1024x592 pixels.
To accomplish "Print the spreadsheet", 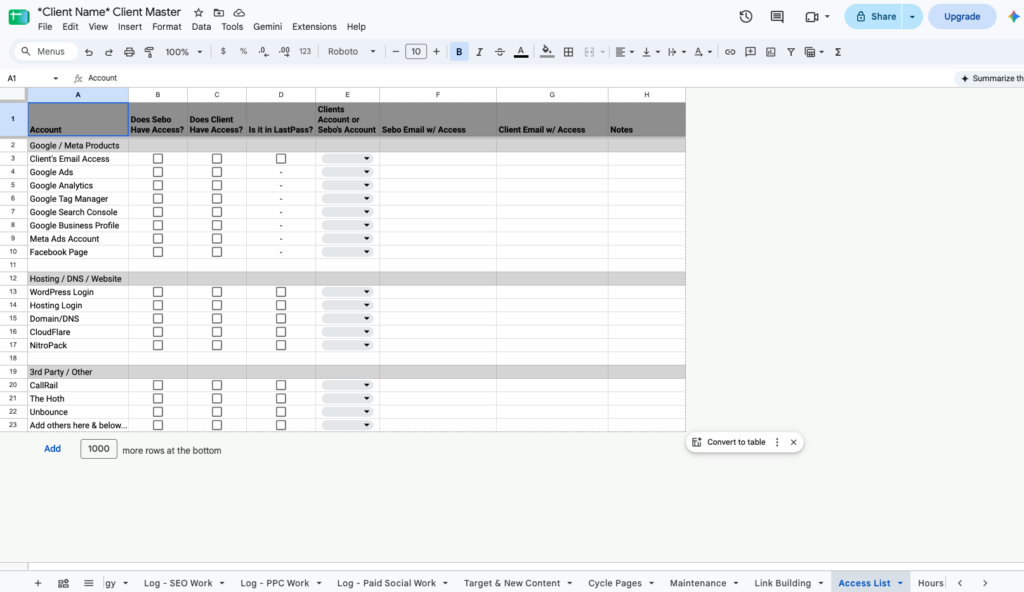I will click(129, 52).
